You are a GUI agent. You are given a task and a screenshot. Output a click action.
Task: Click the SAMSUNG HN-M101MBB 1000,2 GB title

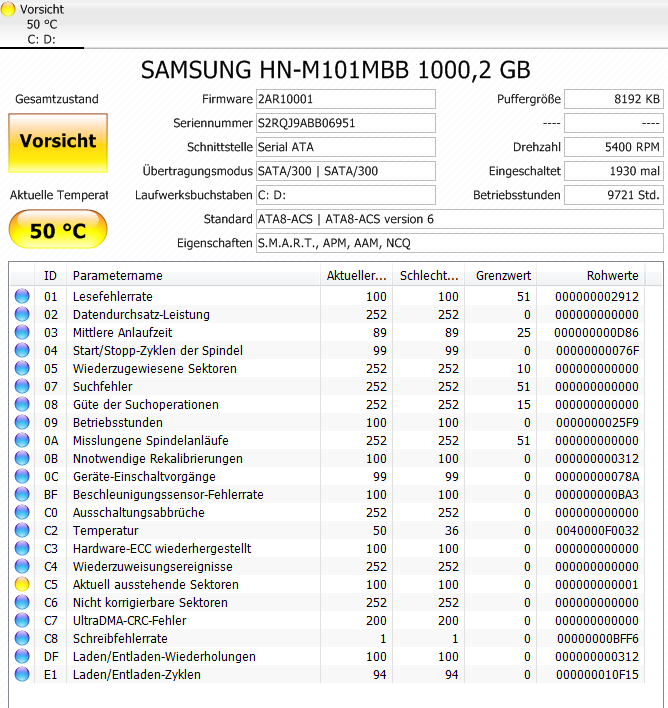click(x=335, y=70)
